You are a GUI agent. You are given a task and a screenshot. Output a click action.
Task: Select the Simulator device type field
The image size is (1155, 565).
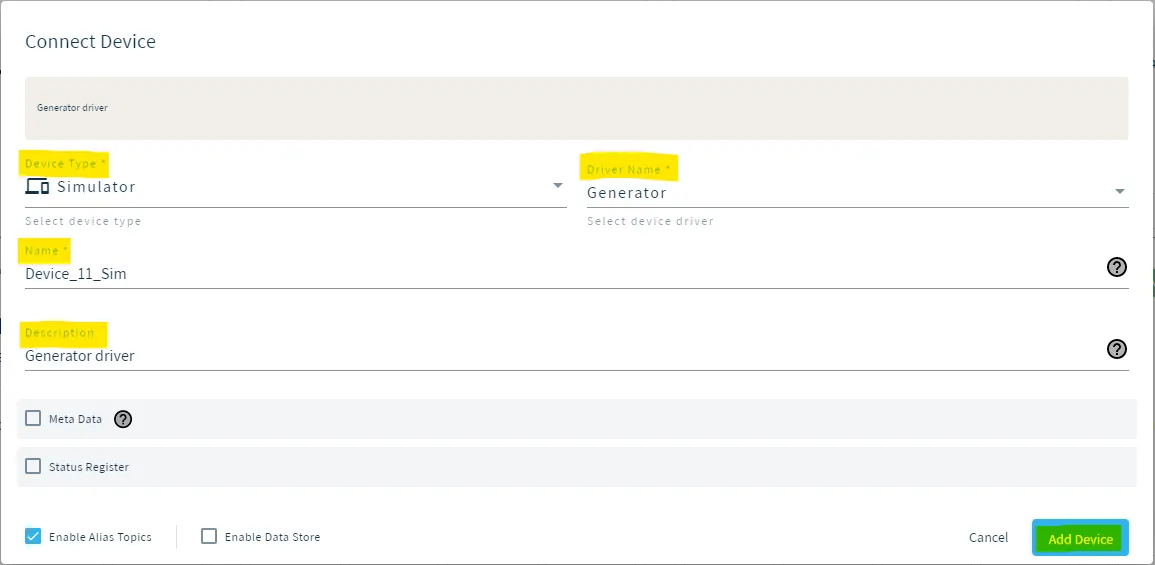point(295,187)
